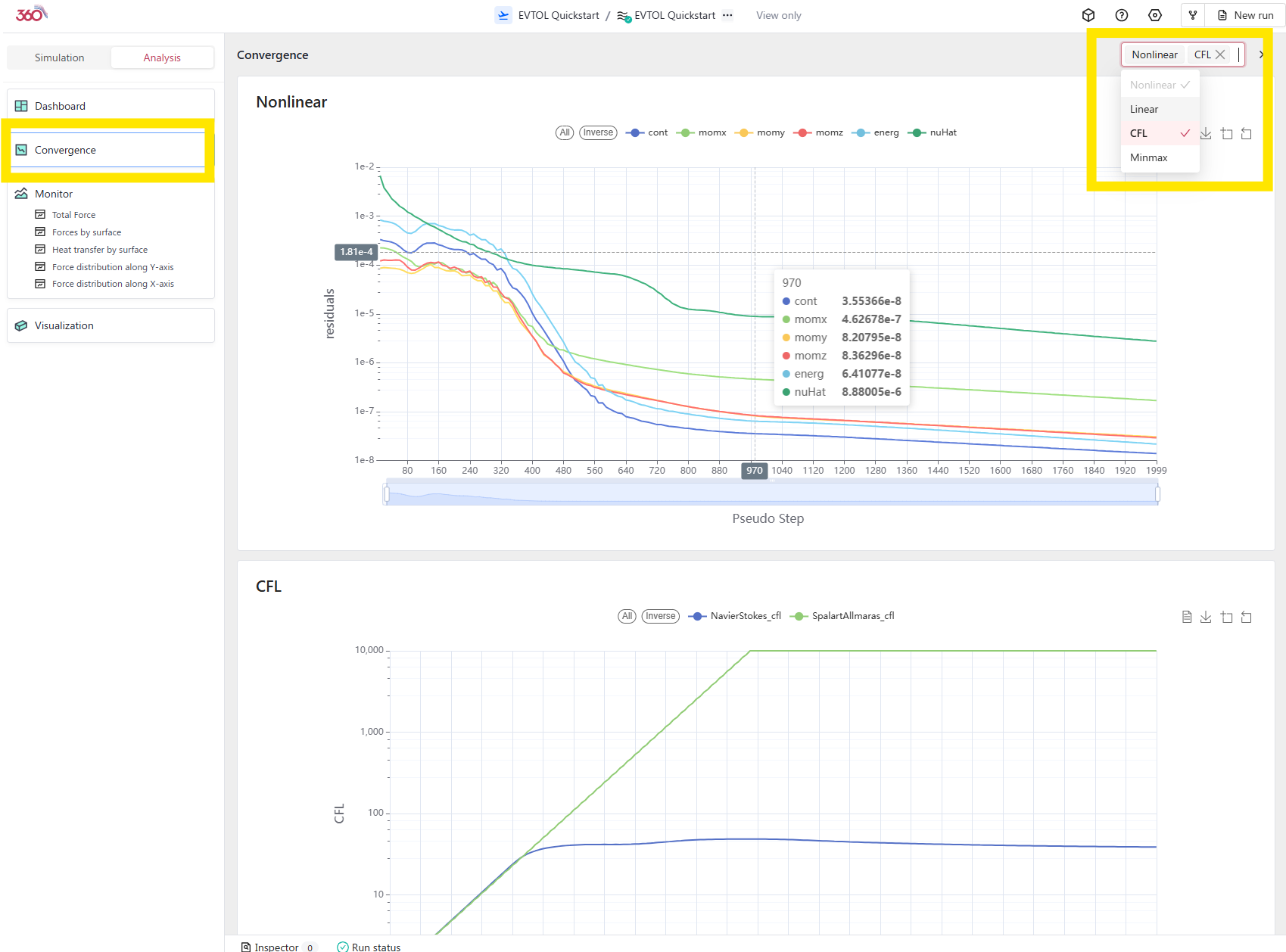1286x952 pixels.
Task: Activate zoom area tool on CFL chart
Action: click(1227, 618)
